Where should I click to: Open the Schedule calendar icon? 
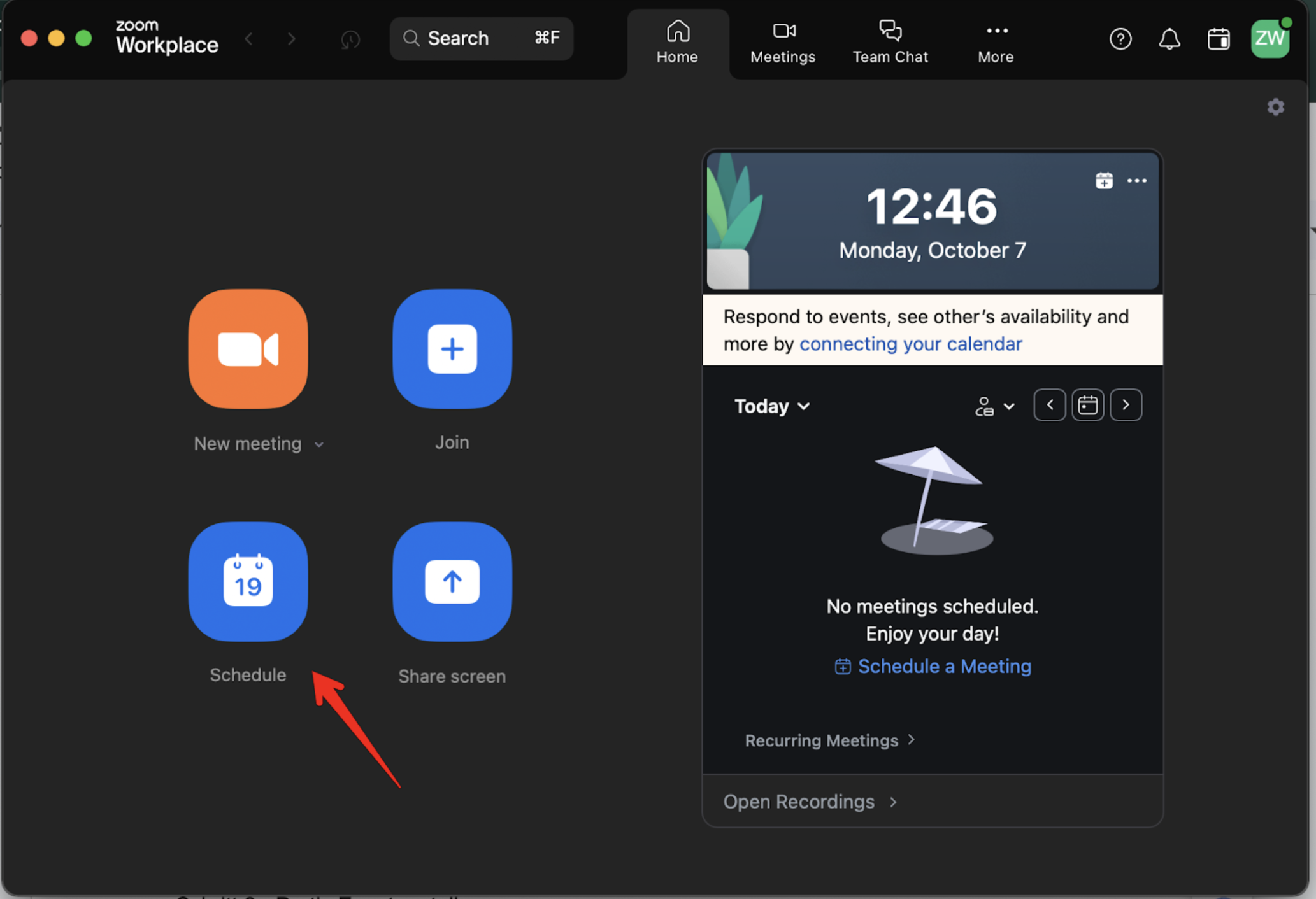[x=248, y=581]
